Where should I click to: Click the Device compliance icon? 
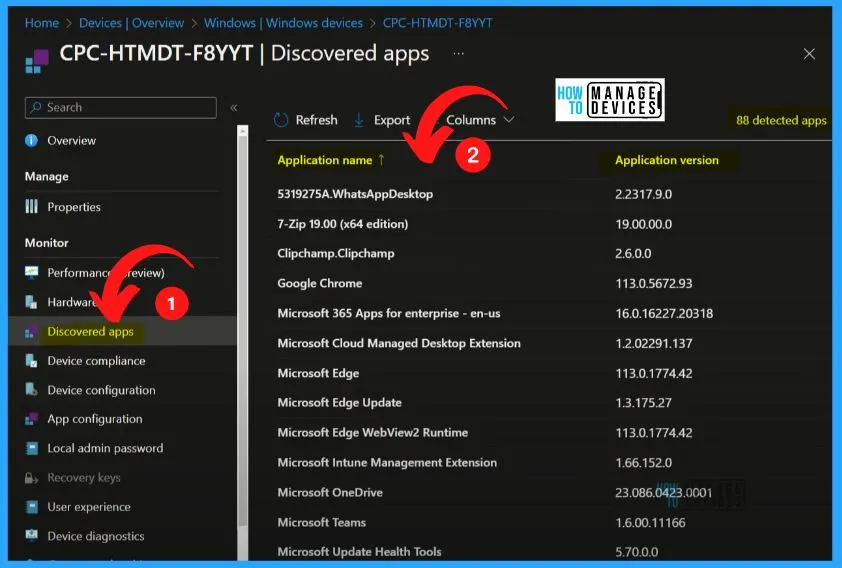pyautogui.click(x=32, y=361)
